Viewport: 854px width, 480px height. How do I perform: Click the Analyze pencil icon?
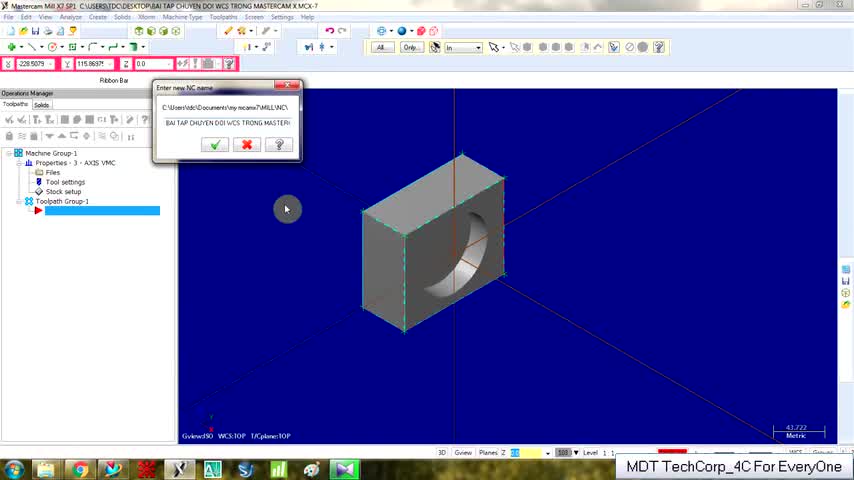228,31
